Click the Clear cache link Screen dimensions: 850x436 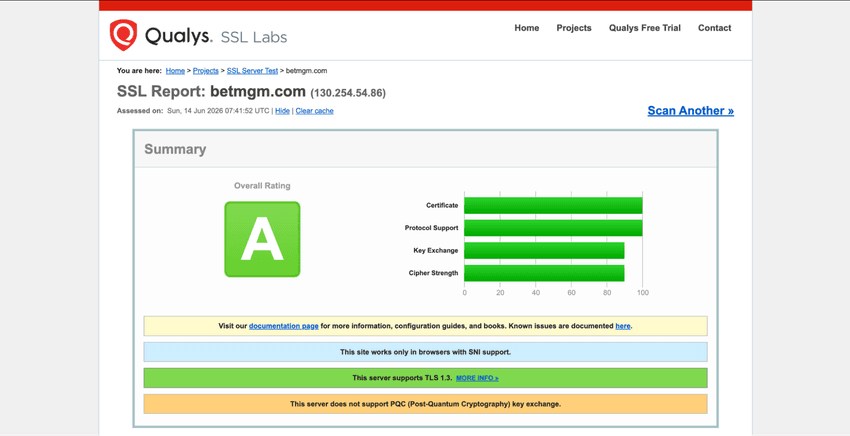click(314, 111)
